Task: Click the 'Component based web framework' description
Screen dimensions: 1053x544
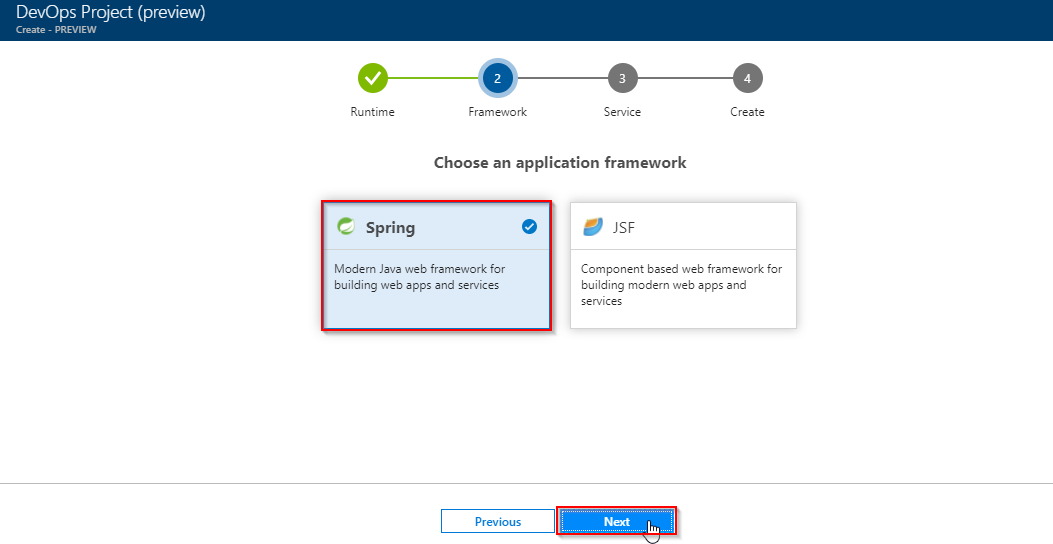Action: 682,285
